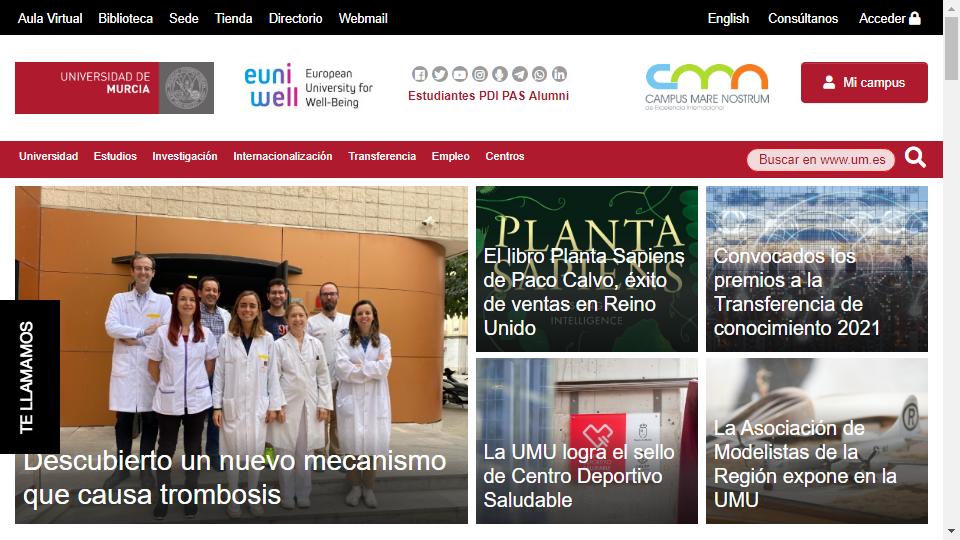Open the Planta Sapiens book news card
The width and height of the screenshot is (960, 540).
587,269
